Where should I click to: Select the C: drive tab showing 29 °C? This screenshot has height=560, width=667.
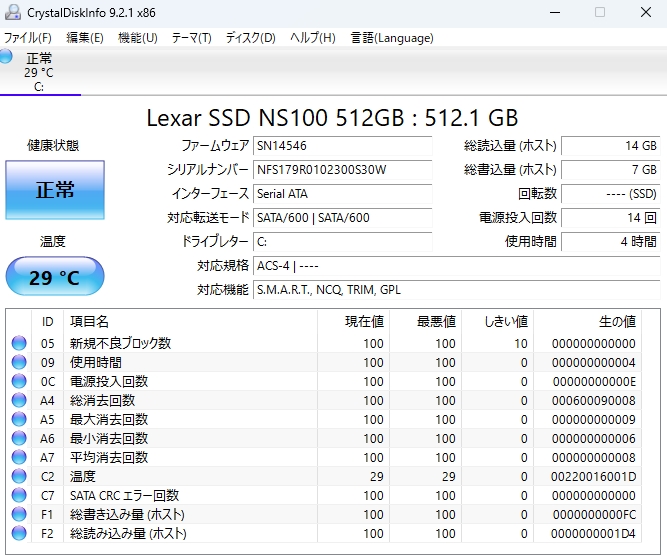[39, 72]
